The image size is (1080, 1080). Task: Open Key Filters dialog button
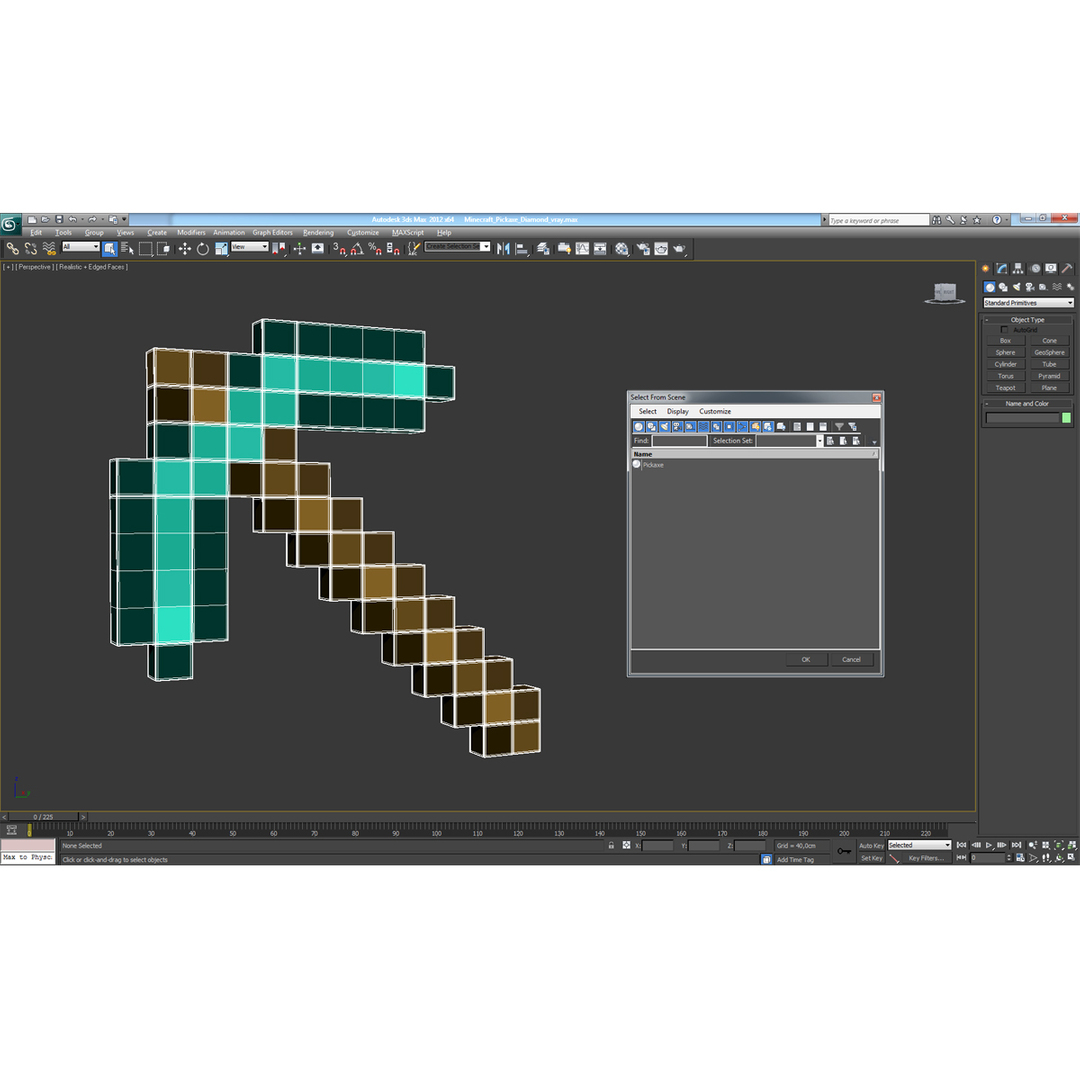[925, 858]
